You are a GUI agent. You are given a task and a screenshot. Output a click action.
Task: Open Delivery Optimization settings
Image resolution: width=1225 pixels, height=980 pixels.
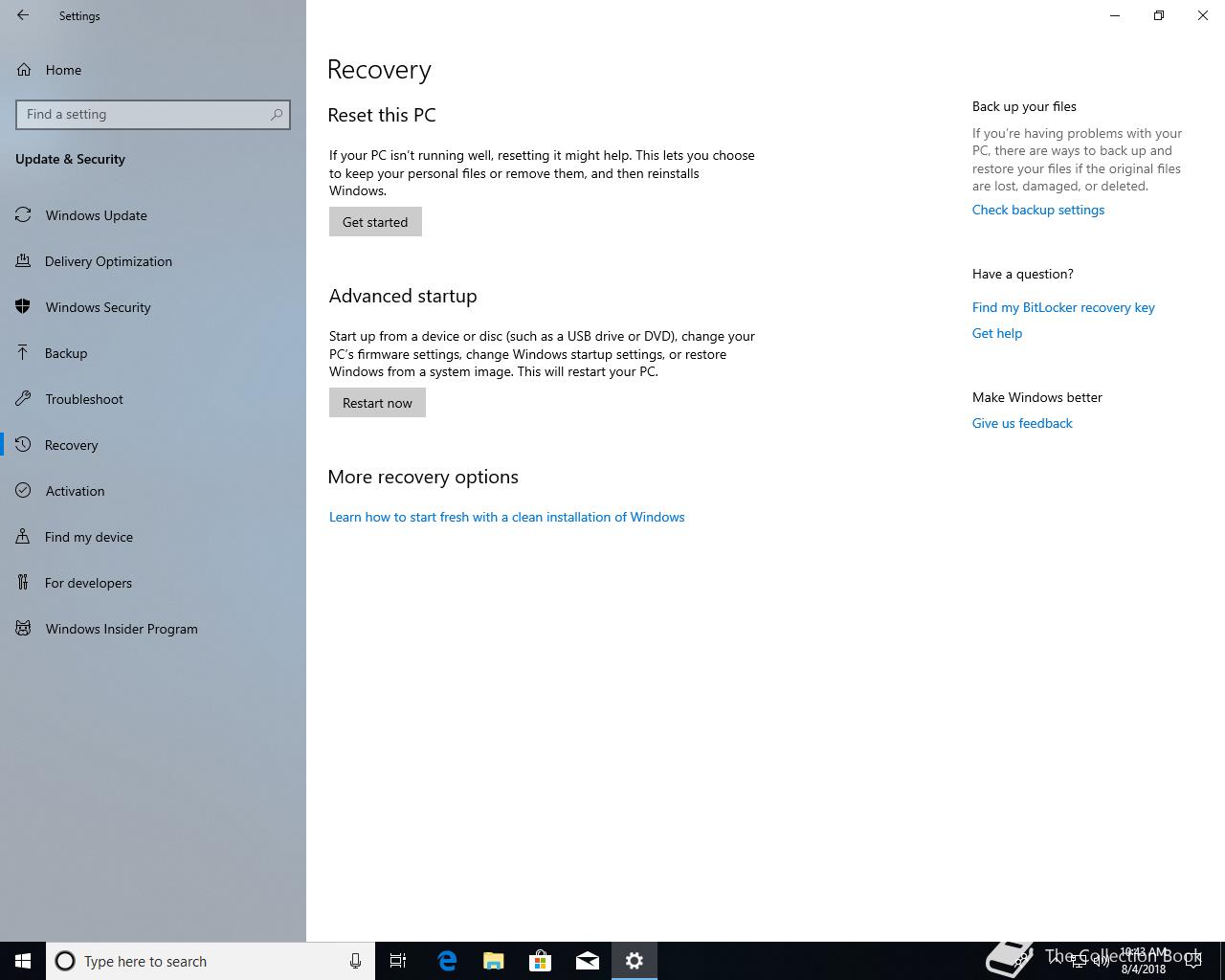[106, 261]
